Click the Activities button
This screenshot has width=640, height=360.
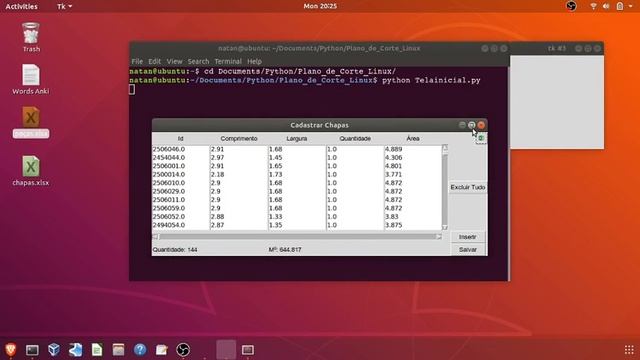pyautogui.click(x=21, y=6)
